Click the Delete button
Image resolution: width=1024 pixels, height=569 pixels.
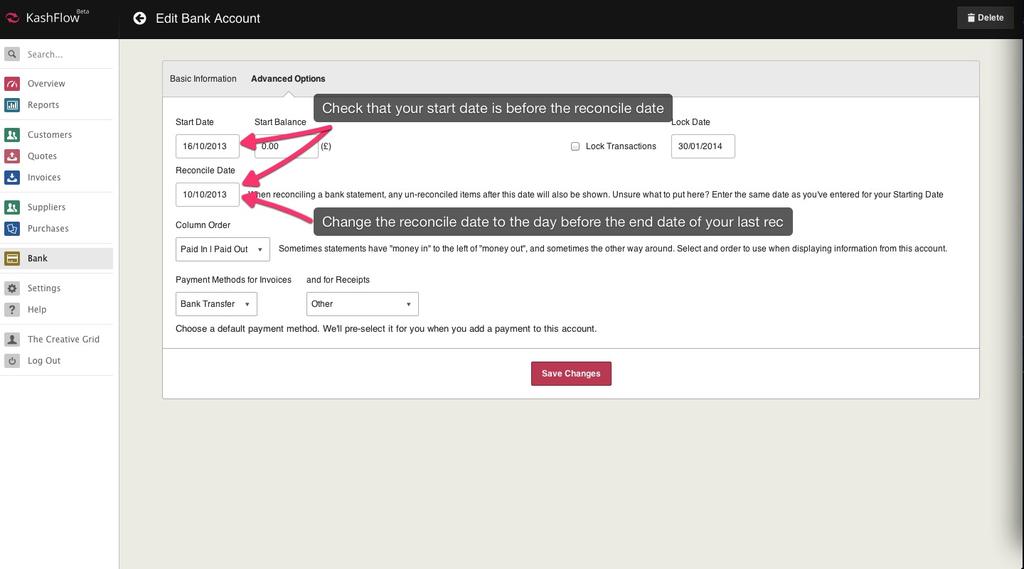tap(985, 18)
